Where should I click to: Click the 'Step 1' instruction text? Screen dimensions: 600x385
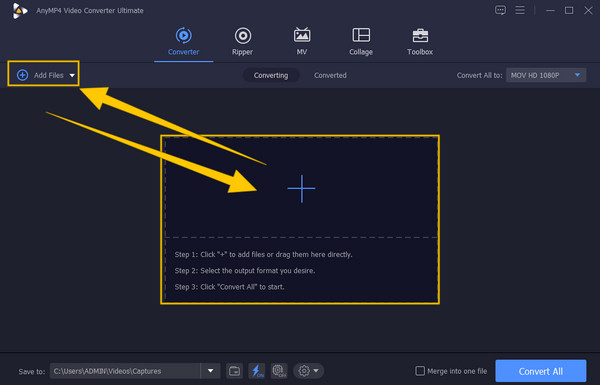tap(263, 254)
